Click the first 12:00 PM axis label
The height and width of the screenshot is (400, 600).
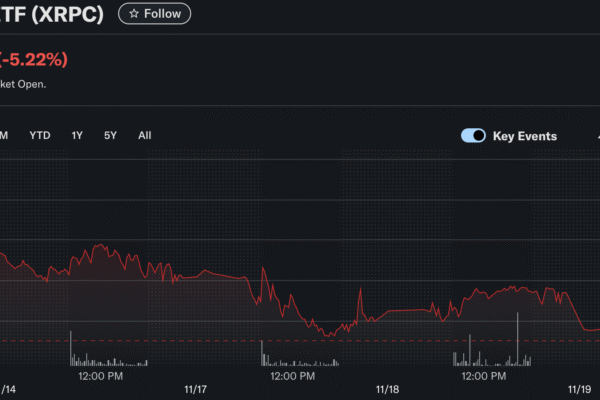(100, 376)
